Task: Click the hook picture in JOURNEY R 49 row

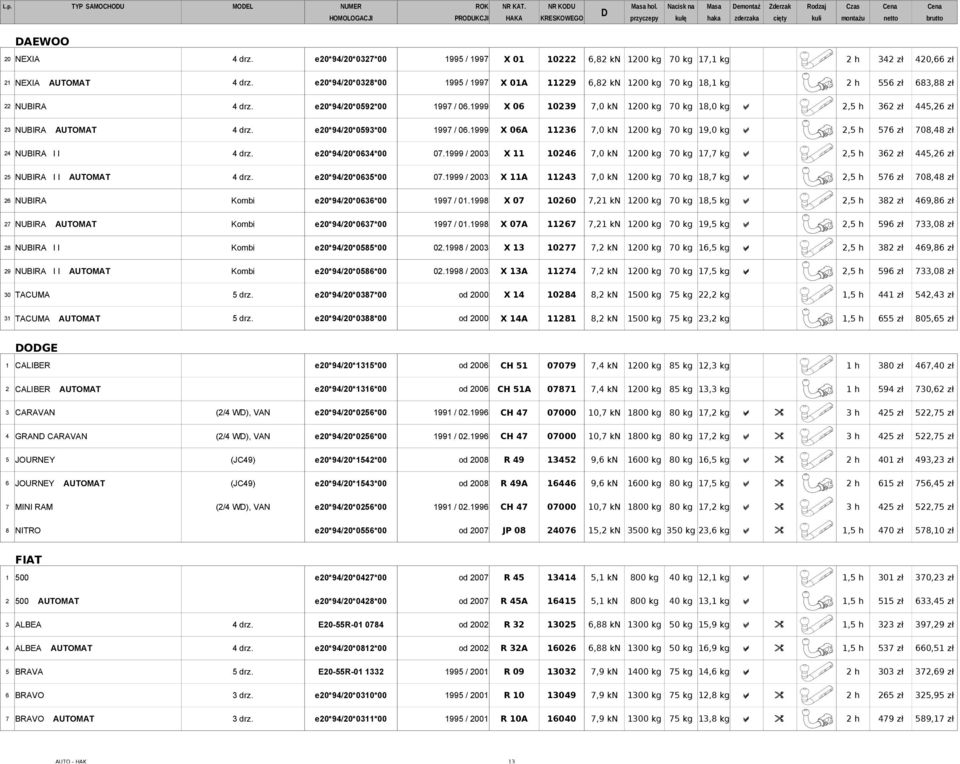Action: pos(816,460)
